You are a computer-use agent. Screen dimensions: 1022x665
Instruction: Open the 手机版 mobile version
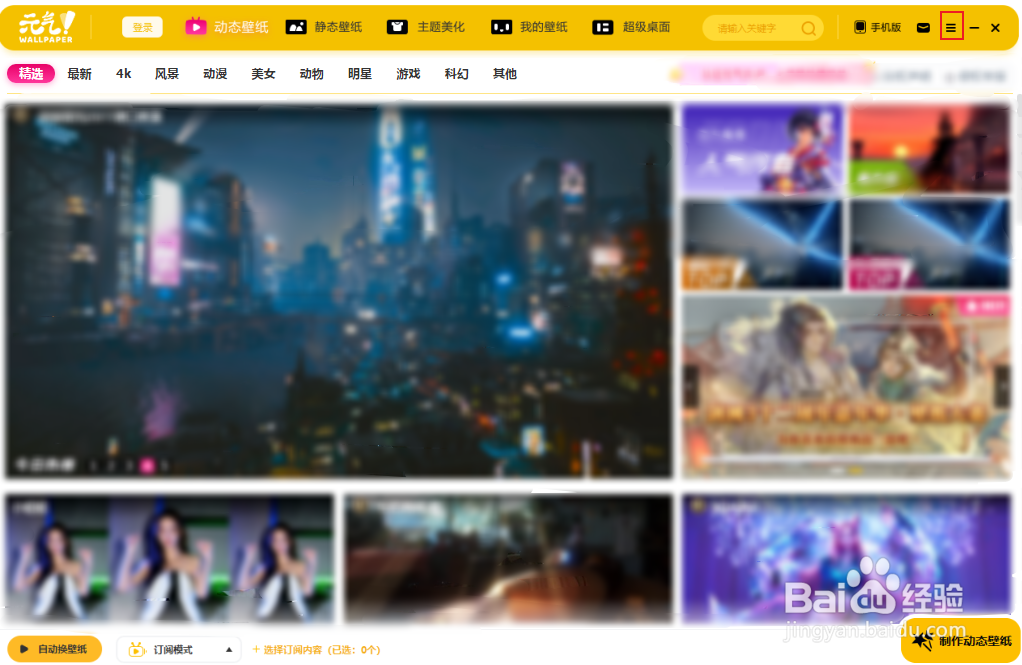(x=877, y=27)
